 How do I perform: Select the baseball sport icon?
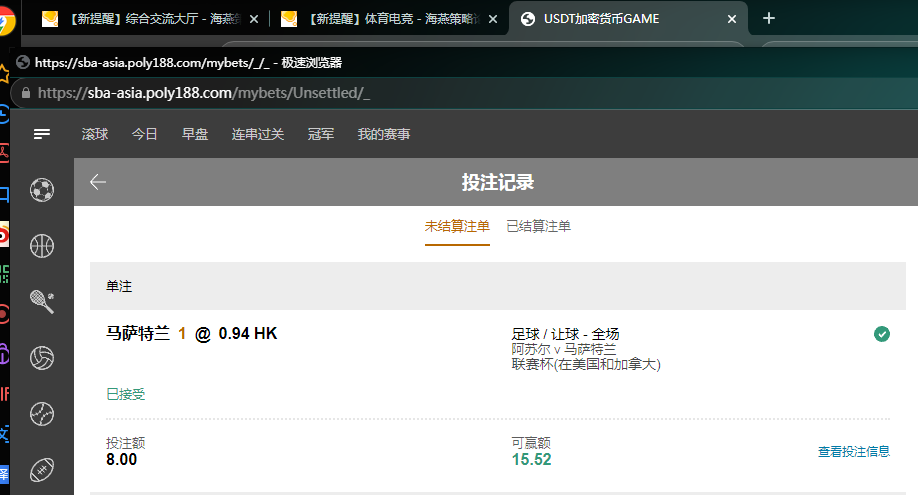(42, 413)
